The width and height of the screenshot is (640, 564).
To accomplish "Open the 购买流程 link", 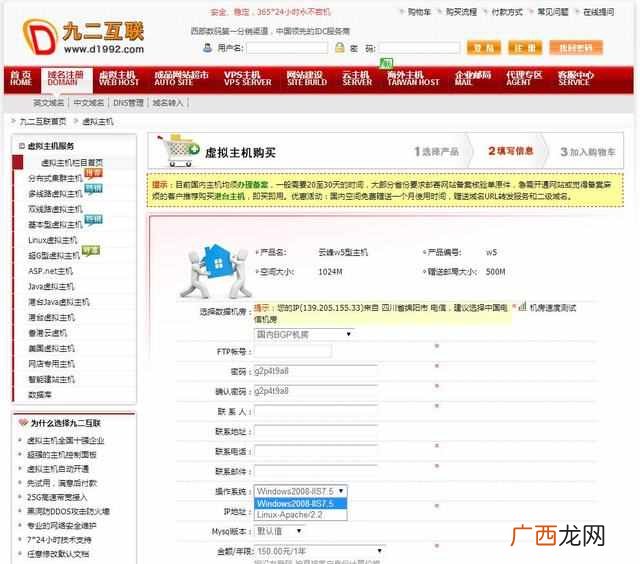I will point(461,12).
